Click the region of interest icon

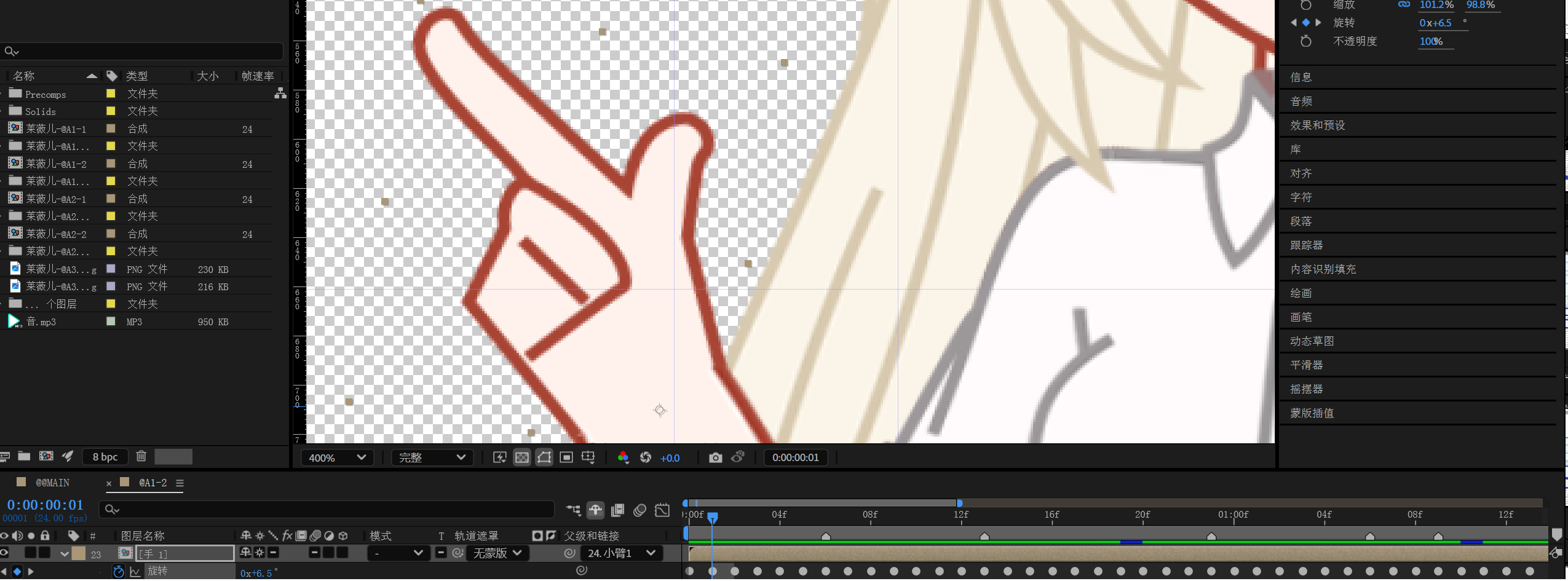point(566,458)
